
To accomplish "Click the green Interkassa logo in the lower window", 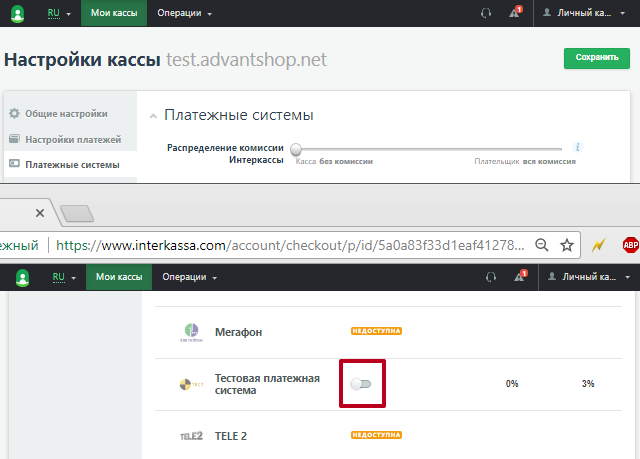I will click(x=22, y=277).
